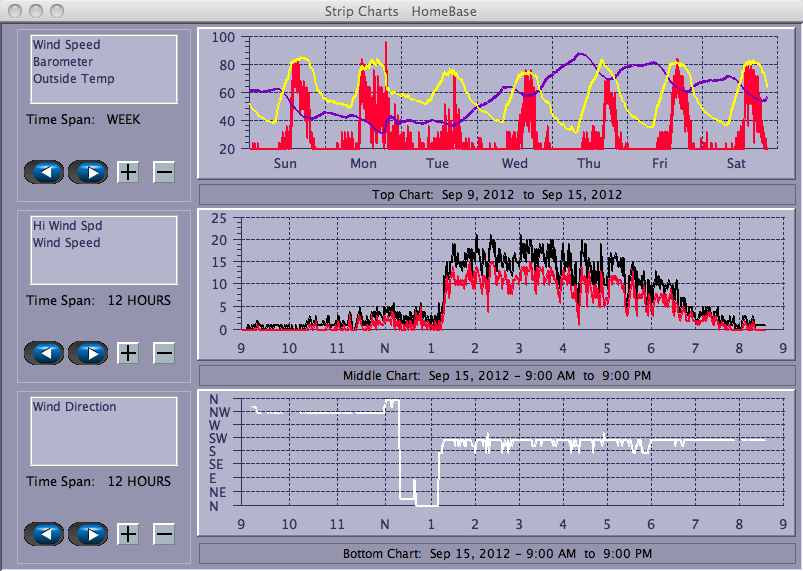Click bottom chart back arrow button

[44, 534]
